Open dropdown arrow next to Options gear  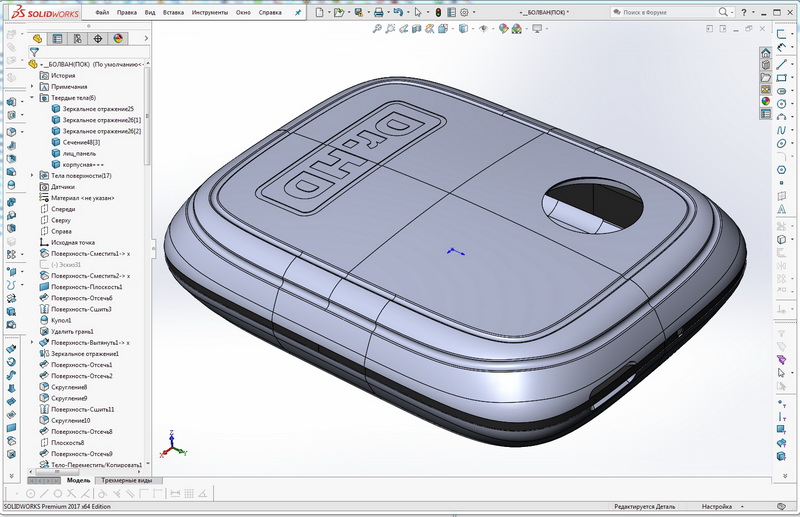click(x=474, y=12)
